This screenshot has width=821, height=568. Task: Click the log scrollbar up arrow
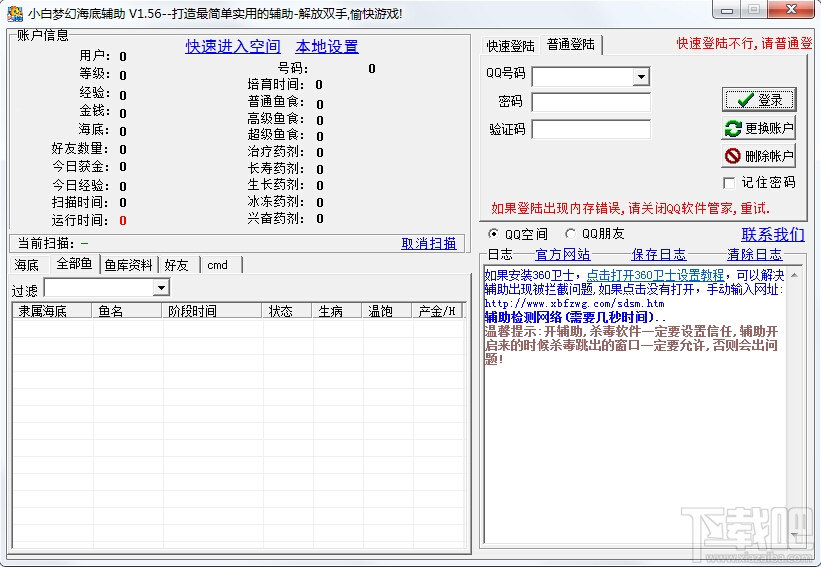(795, 274)
